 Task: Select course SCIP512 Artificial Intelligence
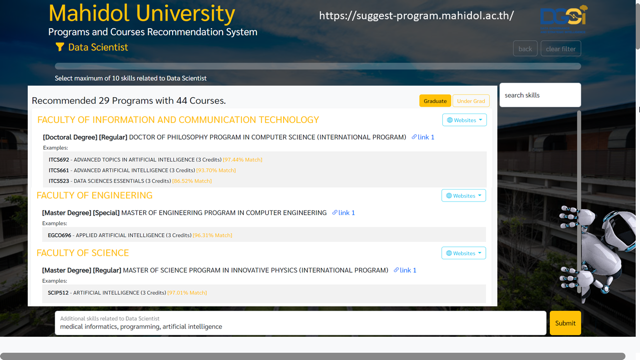pyautogui.click(x=127, y=293)
